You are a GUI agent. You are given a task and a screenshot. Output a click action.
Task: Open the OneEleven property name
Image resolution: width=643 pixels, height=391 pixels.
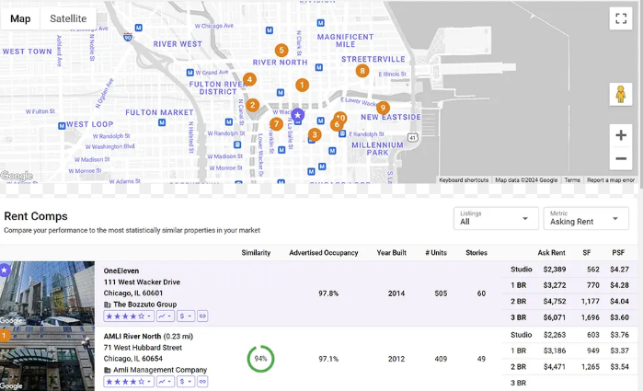click(121, 271)
